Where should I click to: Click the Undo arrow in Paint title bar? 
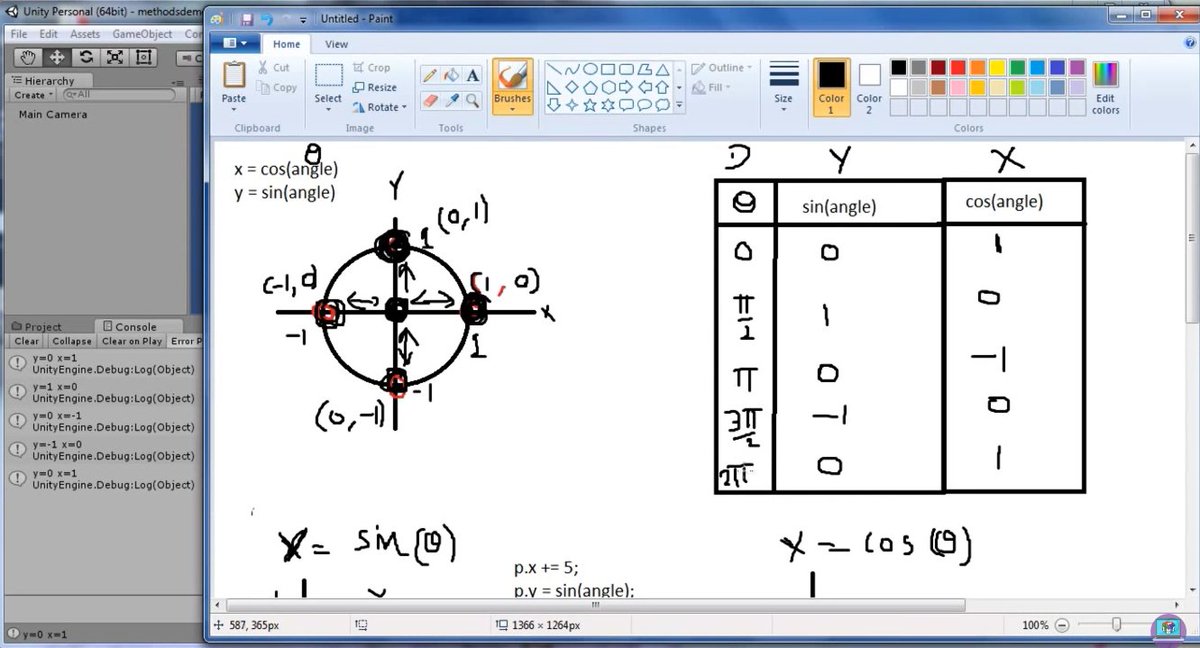point(267,18)
